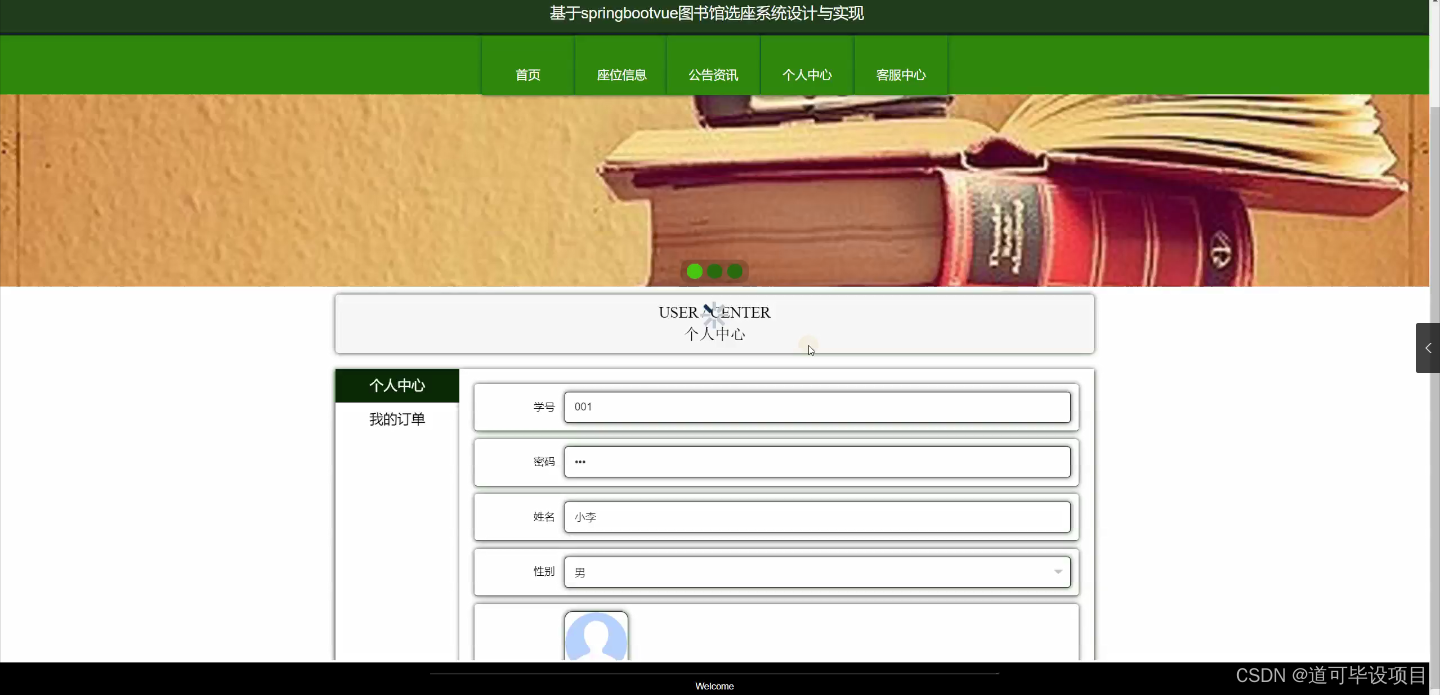Screen dimensions: 1440x695
Task: Expand the side panel chevron arrow
Action: (1428, 348)
